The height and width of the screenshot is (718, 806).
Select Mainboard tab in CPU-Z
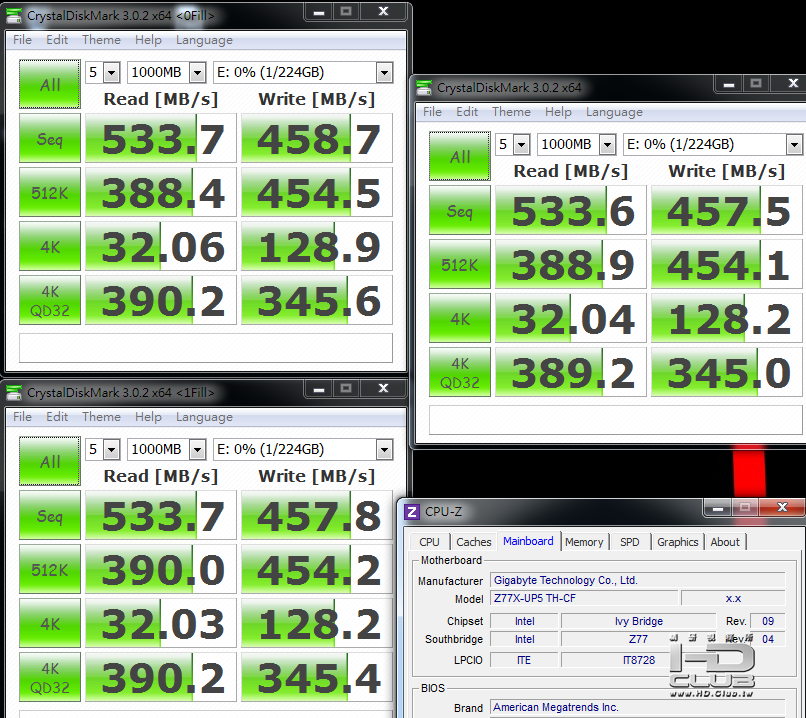528,541
